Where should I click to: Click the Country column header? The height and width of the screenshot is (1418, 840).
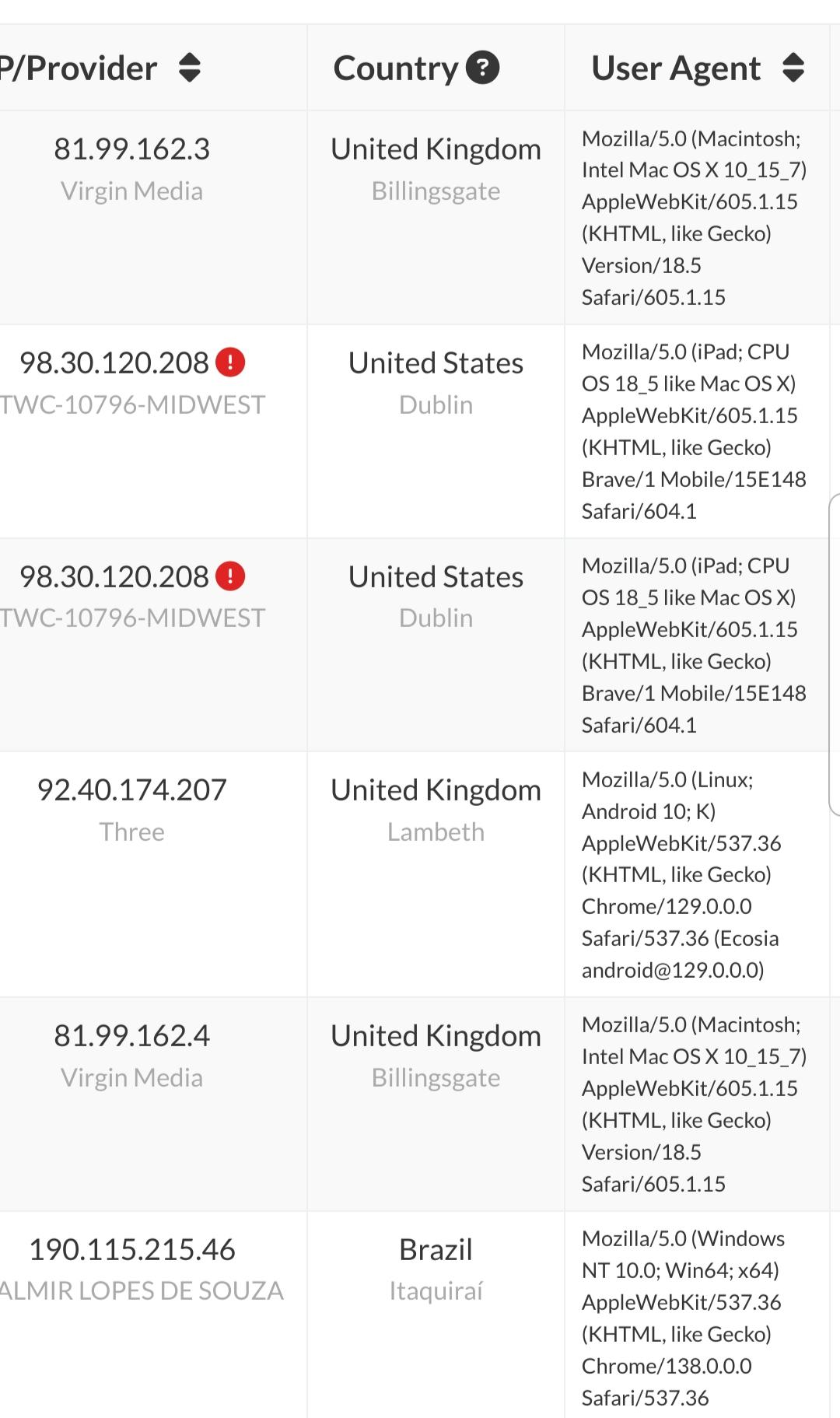(396, 68)
